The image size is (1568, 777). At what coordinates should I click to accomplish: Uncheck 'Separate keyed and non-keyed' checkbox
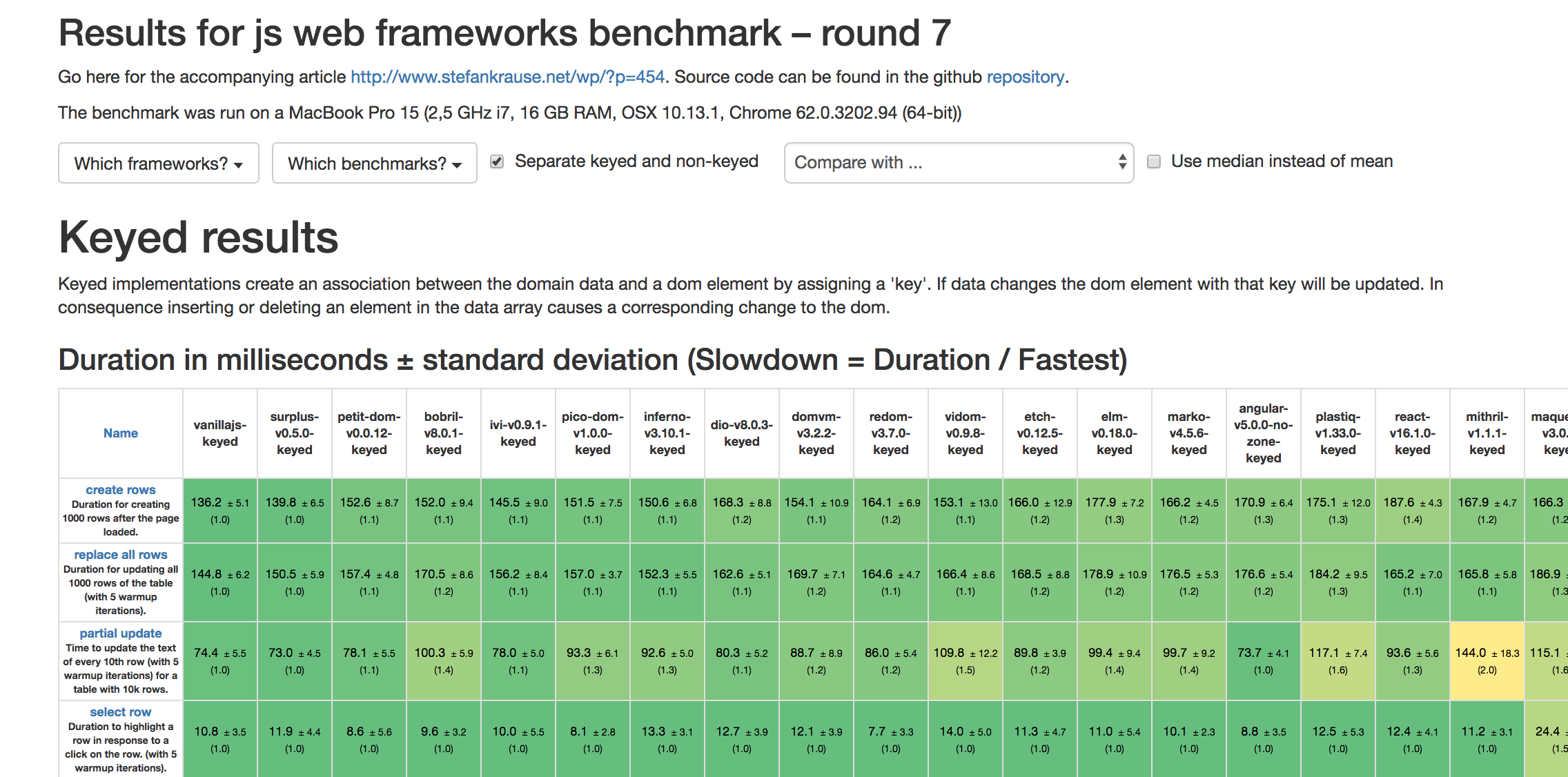[497, 161]
